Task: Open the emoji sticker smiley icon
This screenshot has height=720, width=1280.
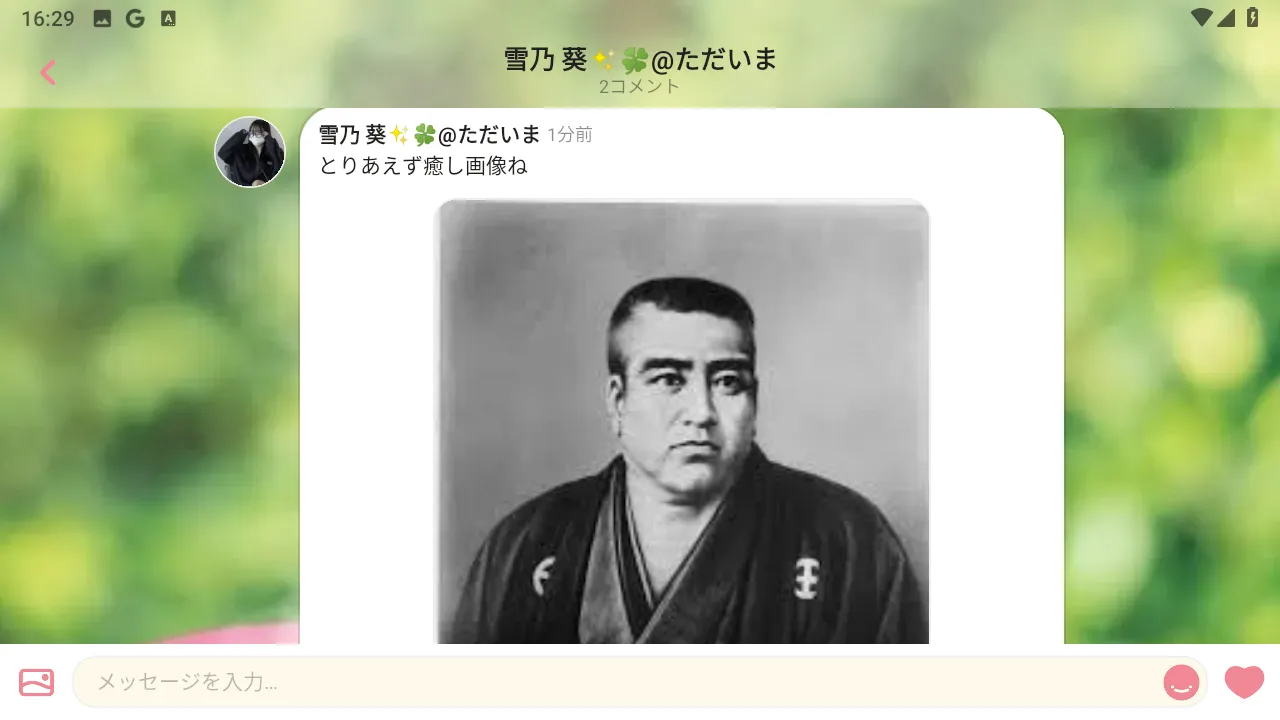Action: pyautogui.click(x=1181, y=682)
